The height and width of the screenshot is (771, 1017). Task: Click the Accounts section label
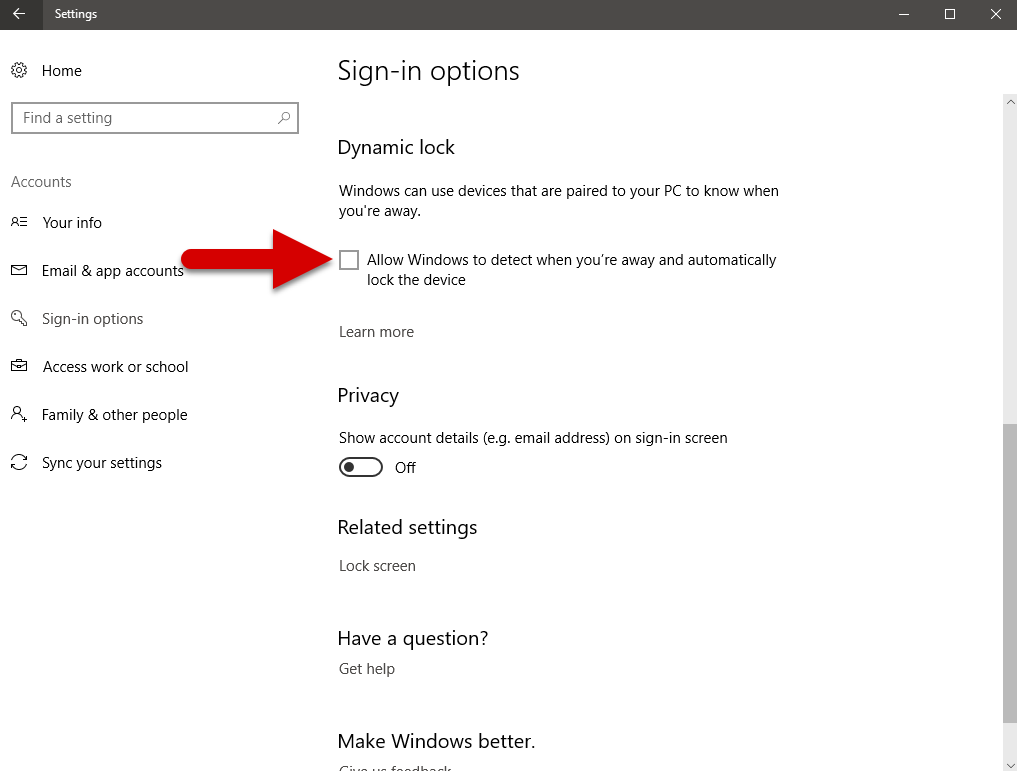click(41, 182)
